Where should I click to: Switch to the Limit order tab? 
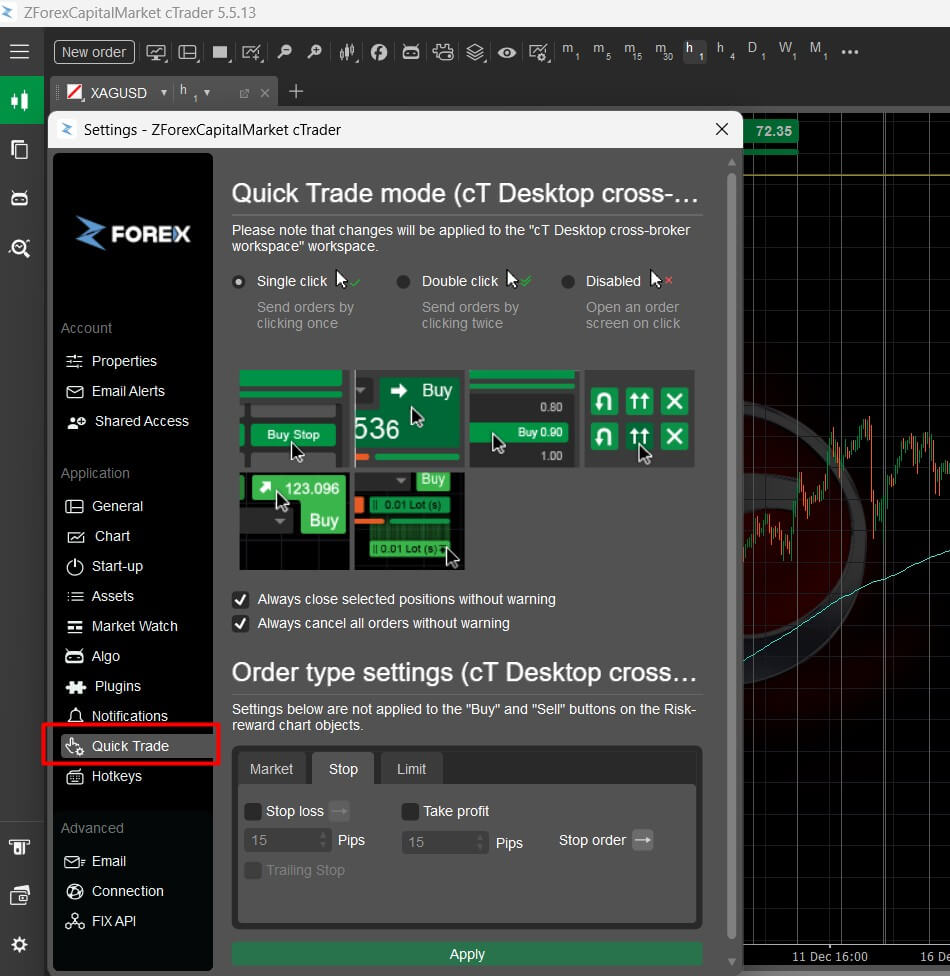pyautogui.click(x=411, y=769)
